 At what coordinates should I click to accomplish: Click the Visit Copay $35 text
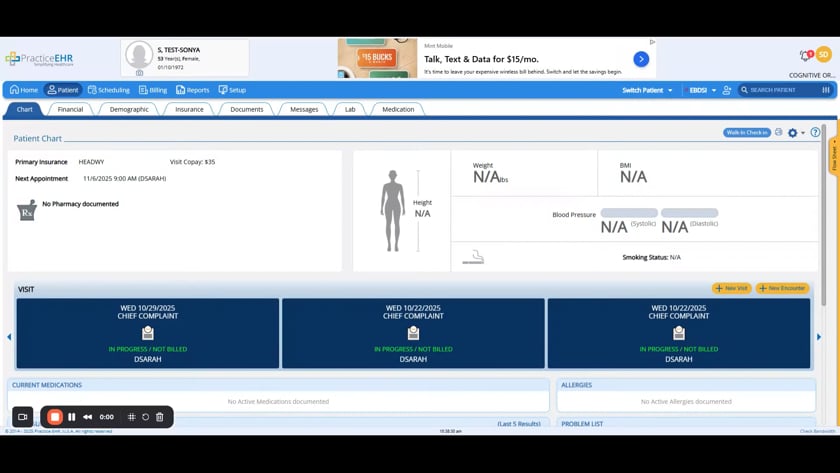pyautogui.click(x=192, y=162)
